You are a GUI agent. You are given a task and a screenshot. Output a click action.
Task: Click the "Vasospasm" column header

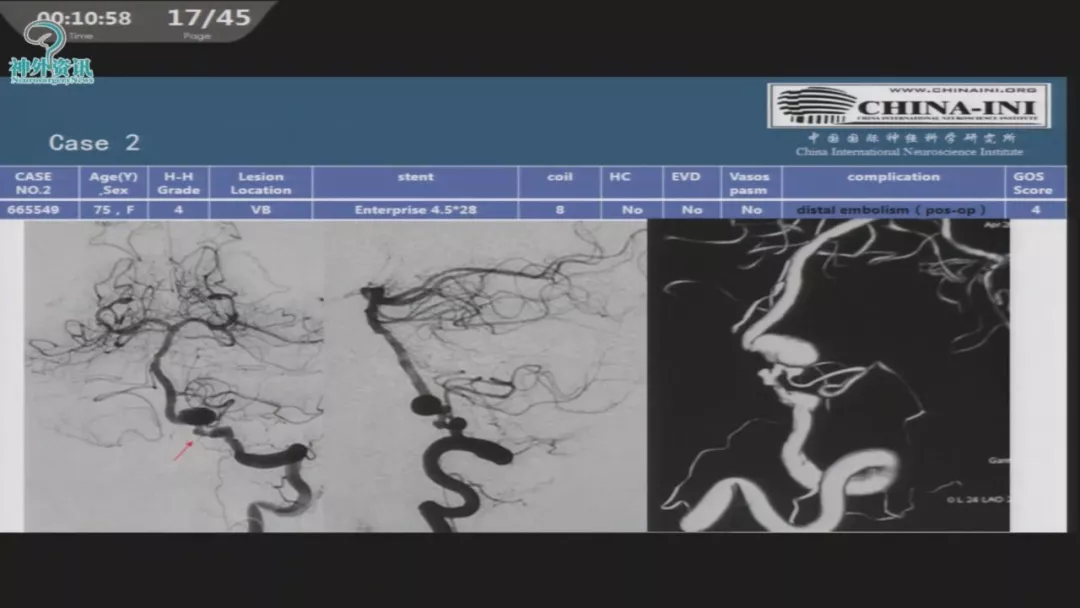point(751,183)
